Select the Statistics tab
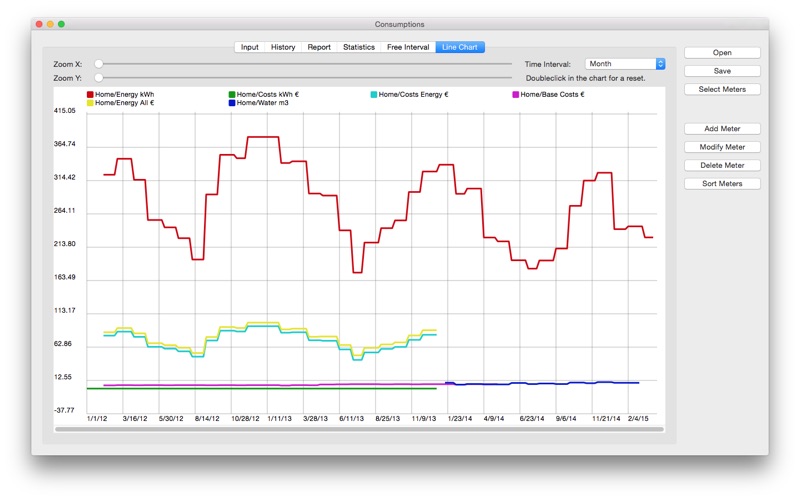This screenshot has width=800, height=500. click(x=359, y=47)
